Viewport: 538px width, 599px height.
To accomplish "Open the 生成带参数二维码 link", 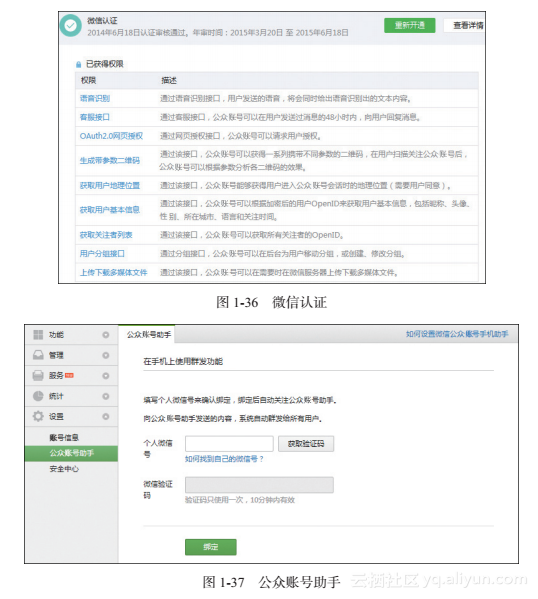I will click(x=110, y=160).
